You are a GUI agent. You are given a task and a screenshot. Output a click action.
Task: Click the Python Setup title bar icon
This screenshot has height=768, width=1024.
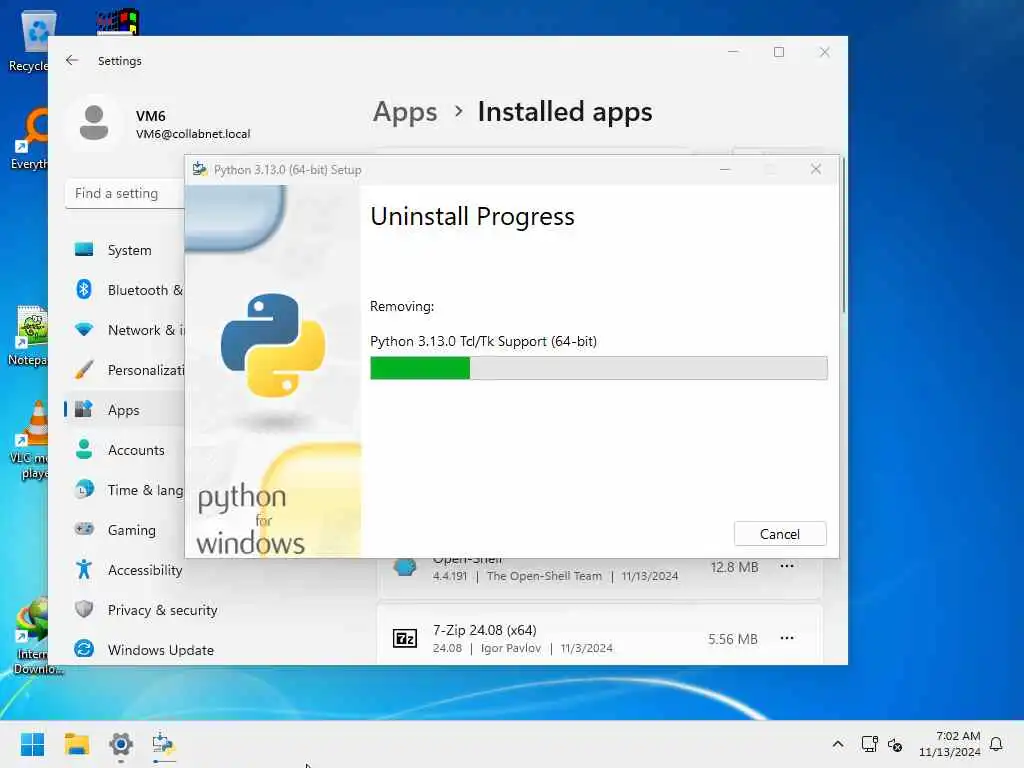pyautogui.click(x=200, y=169)
